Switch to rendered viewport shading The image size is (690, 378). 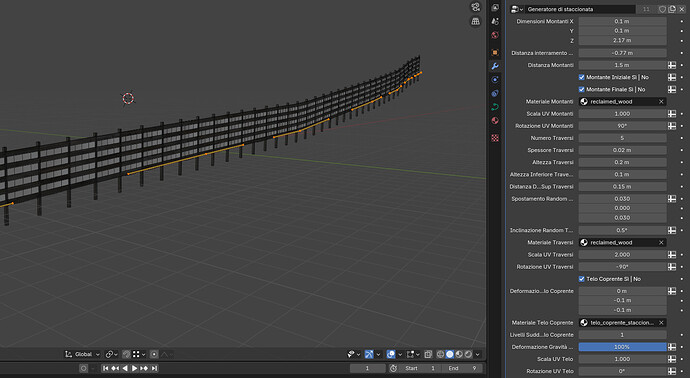pos(468,354)
